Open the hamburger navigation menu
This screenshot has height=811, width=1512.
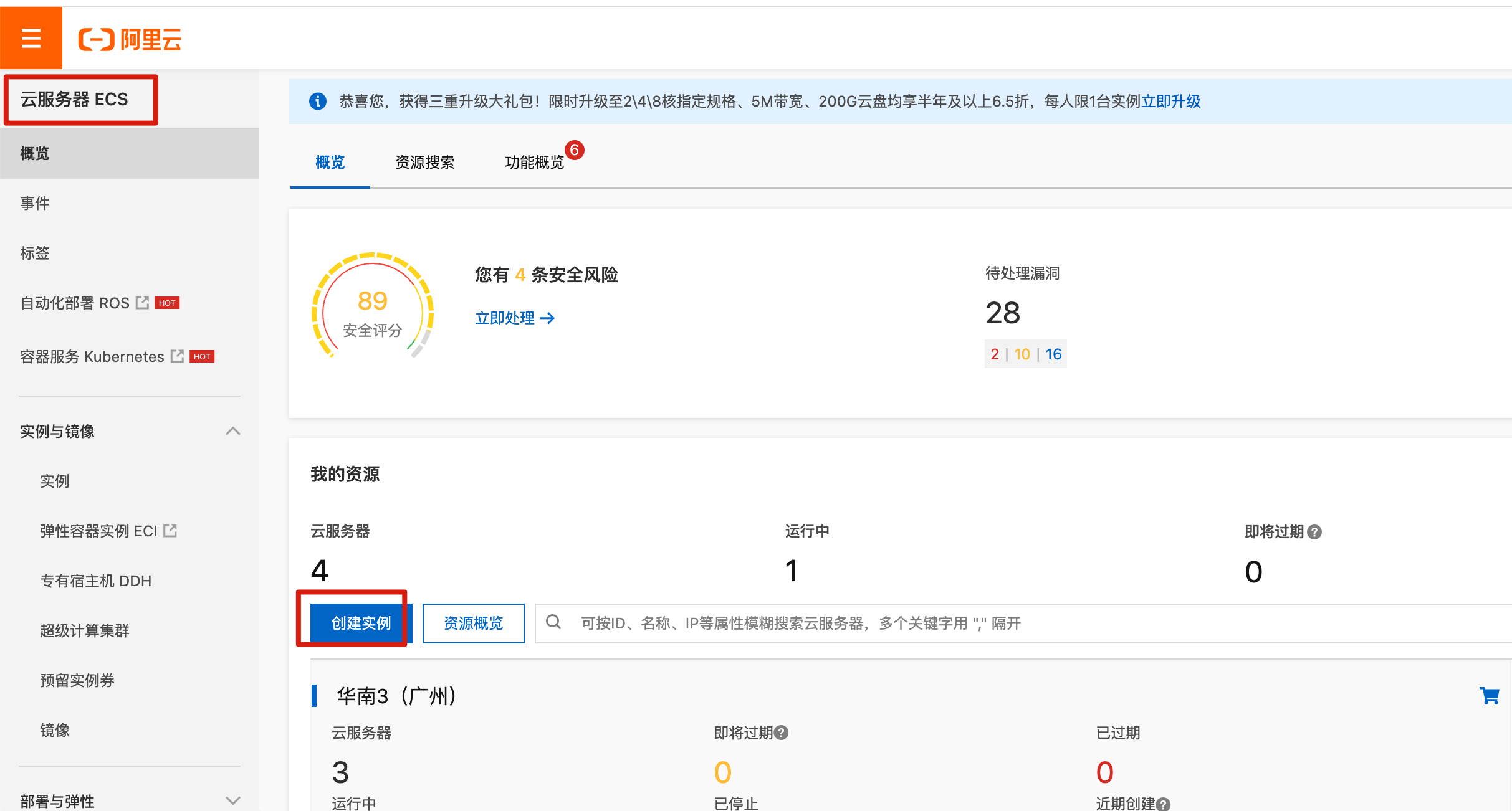click(x=31, y=38)
